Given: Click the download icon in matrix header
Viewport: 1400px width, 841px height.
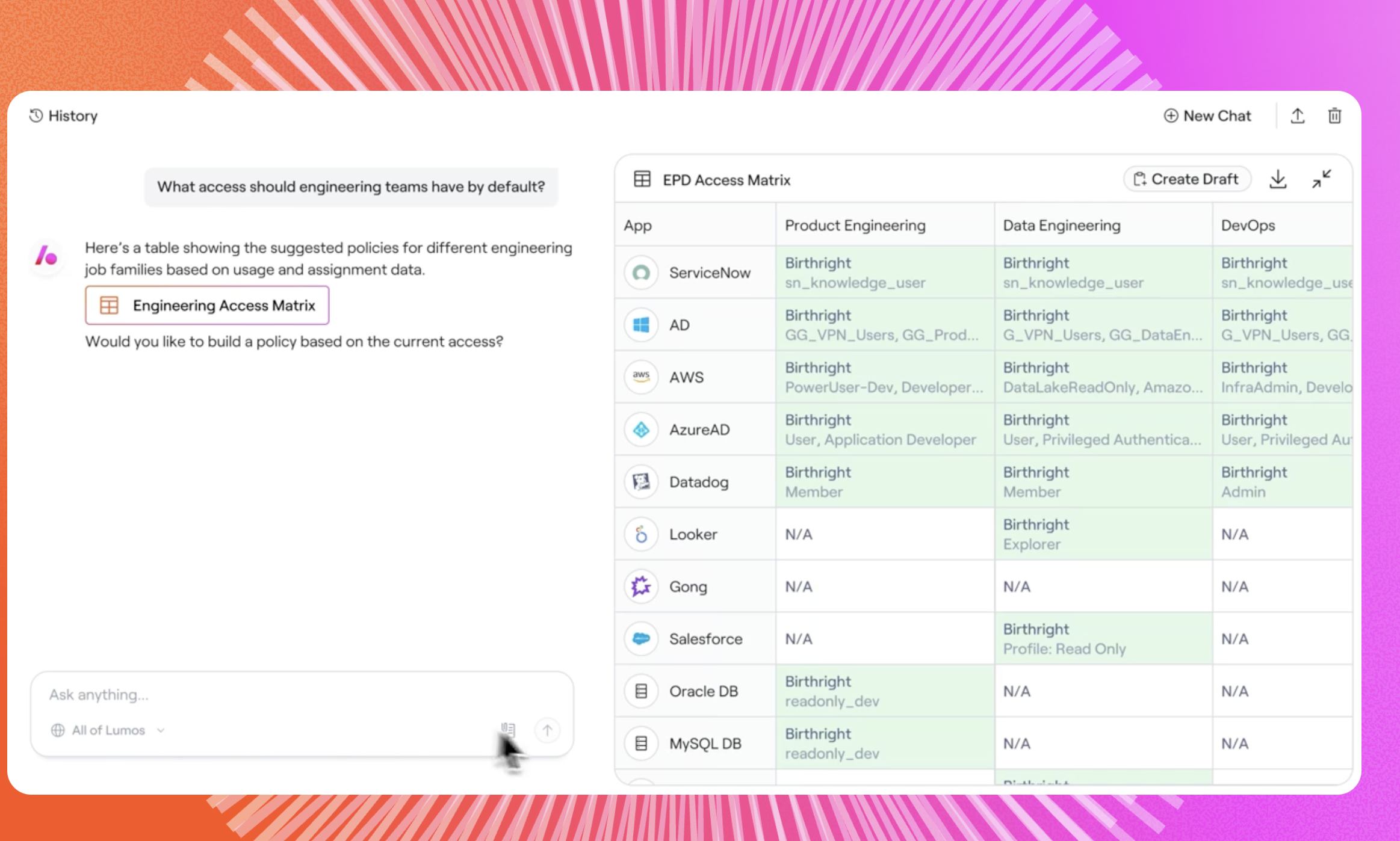Looking at the screenshot, I should click(1277, 179).
